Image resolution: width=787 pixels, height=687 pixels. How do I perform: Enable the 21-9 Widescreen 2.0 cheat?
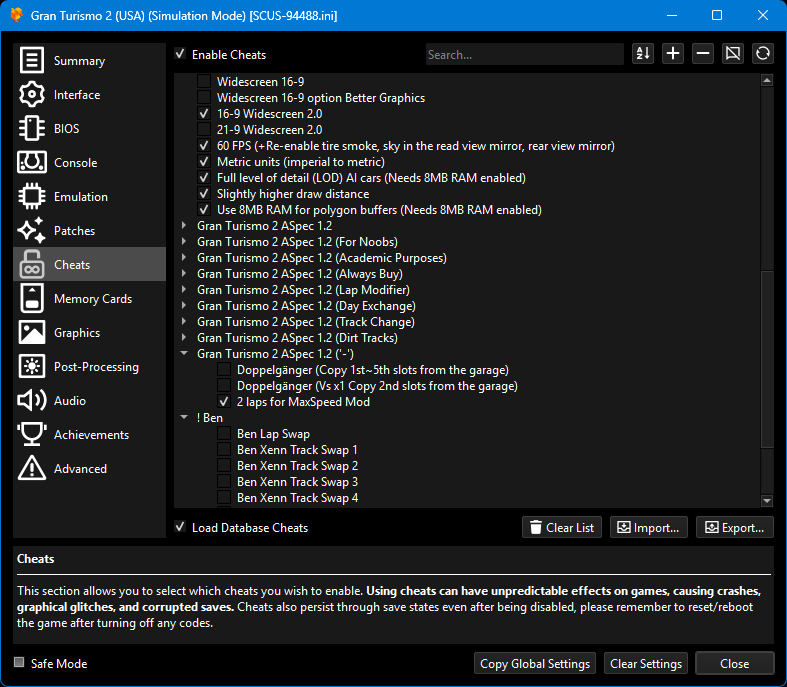tap(204, 130)
